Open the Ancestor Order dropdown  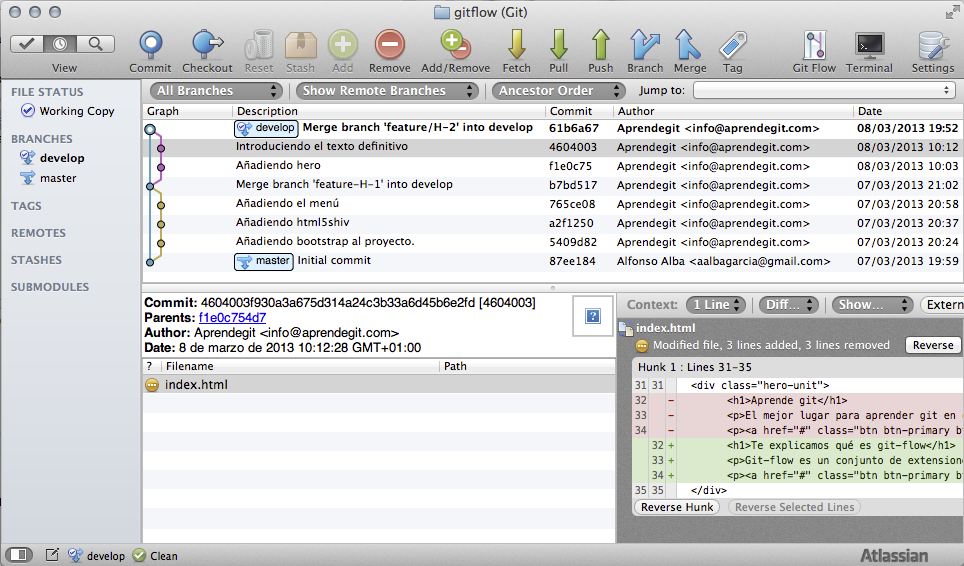[x=556, y=91]
